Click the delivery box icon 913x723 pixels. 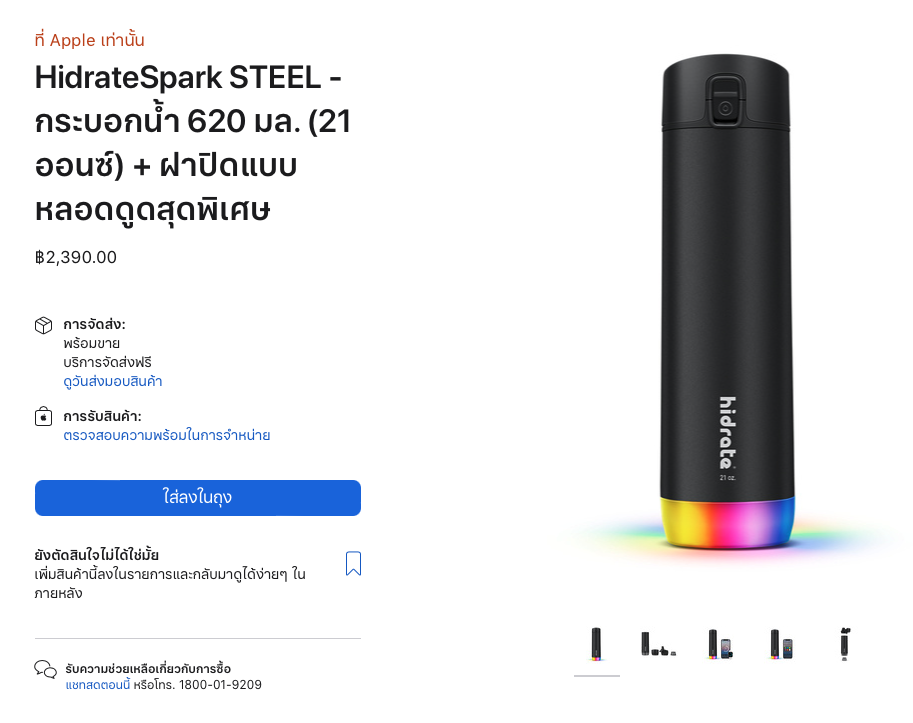pos(44,326)
